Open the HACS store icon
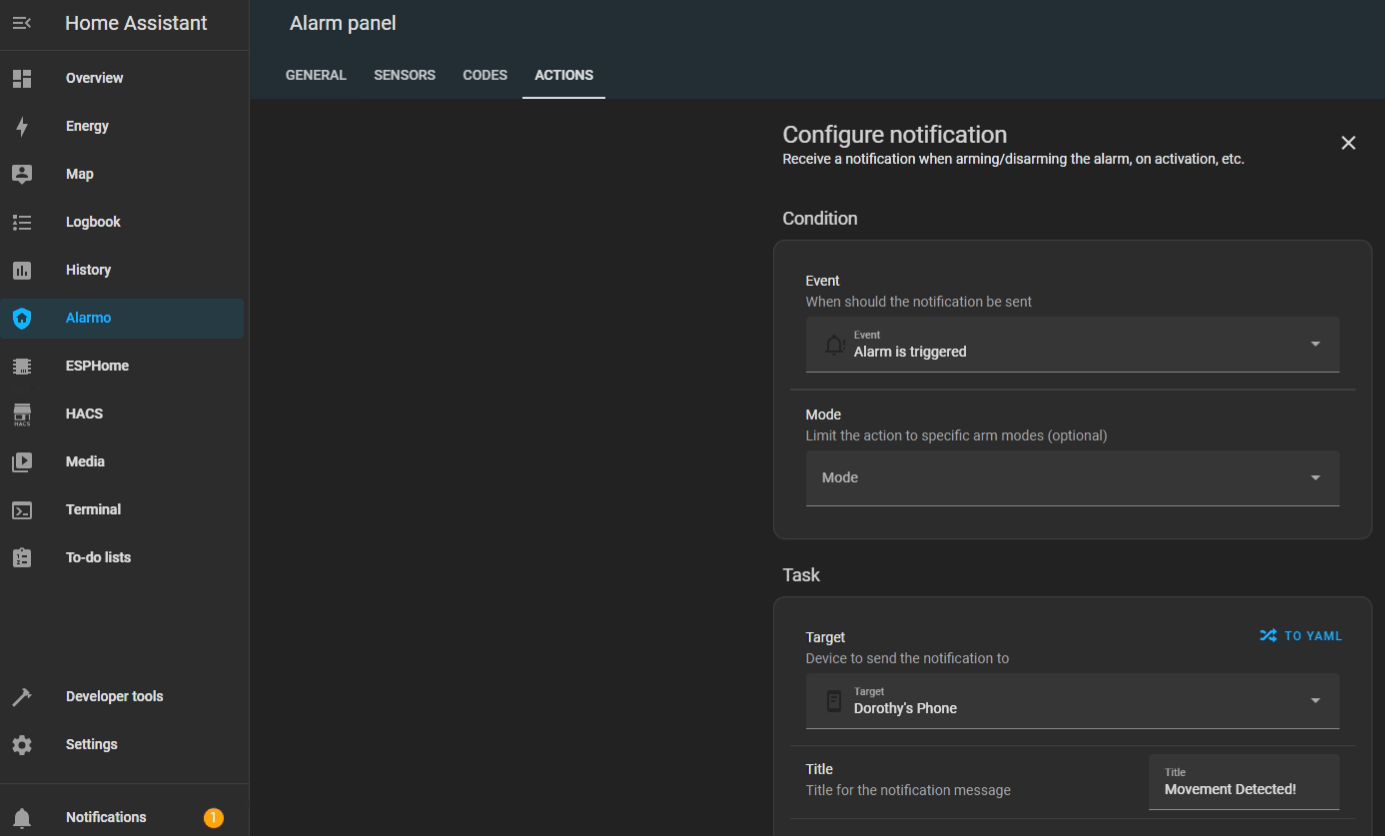The height and width of the screenshot is (836, 1385). (22, 414)
